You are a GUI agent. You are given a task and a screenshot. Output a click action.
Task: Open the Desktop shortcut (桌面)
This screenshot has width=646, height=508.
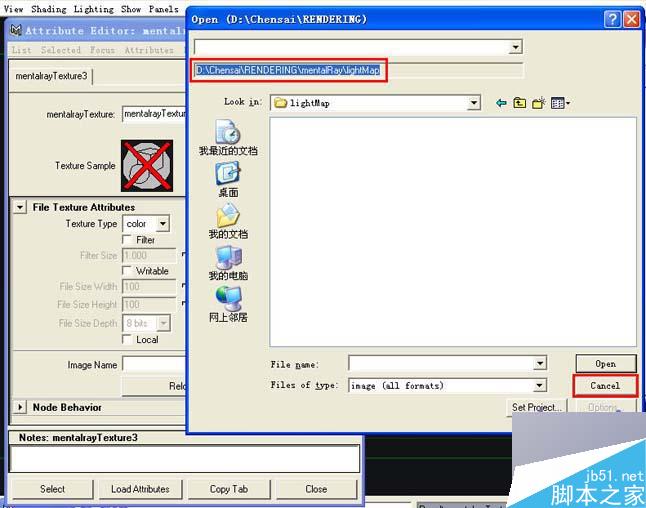tap(228, 180)
